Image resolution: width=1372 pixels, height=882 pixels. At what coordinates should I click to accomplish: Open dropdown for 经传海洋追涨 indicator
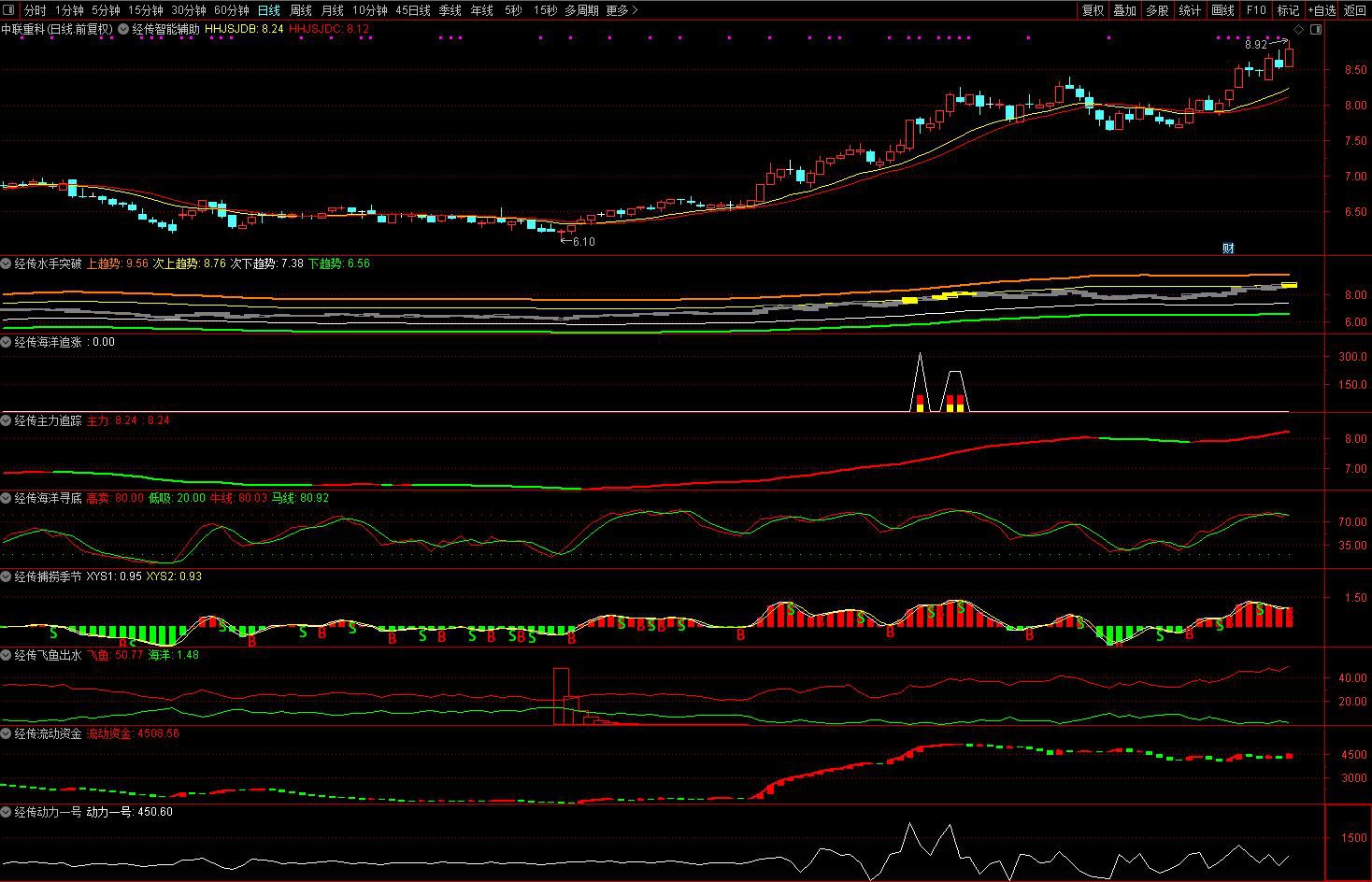point(7,342)
